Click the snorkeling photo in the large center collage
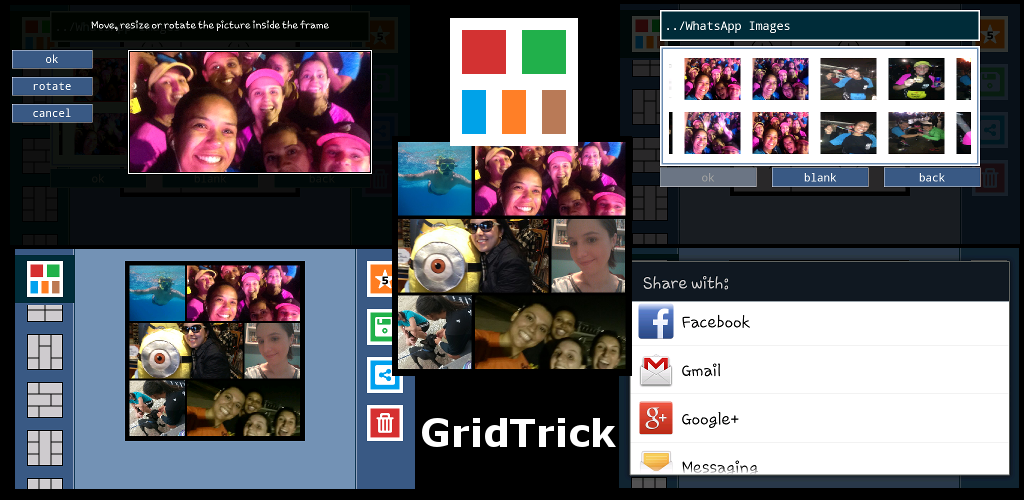The width and height of the screenshot is (1024, 500). (x=435, y=180)
